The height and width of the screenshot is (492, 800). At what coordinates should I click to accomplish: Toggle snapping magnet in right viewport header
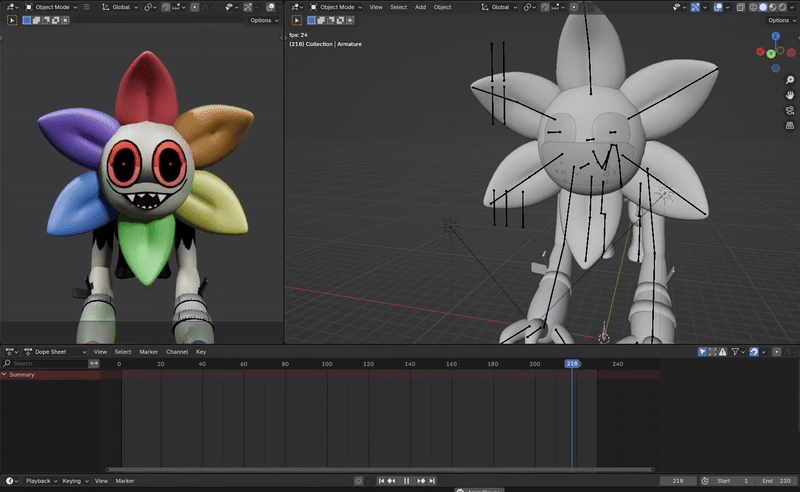(545, 7)
